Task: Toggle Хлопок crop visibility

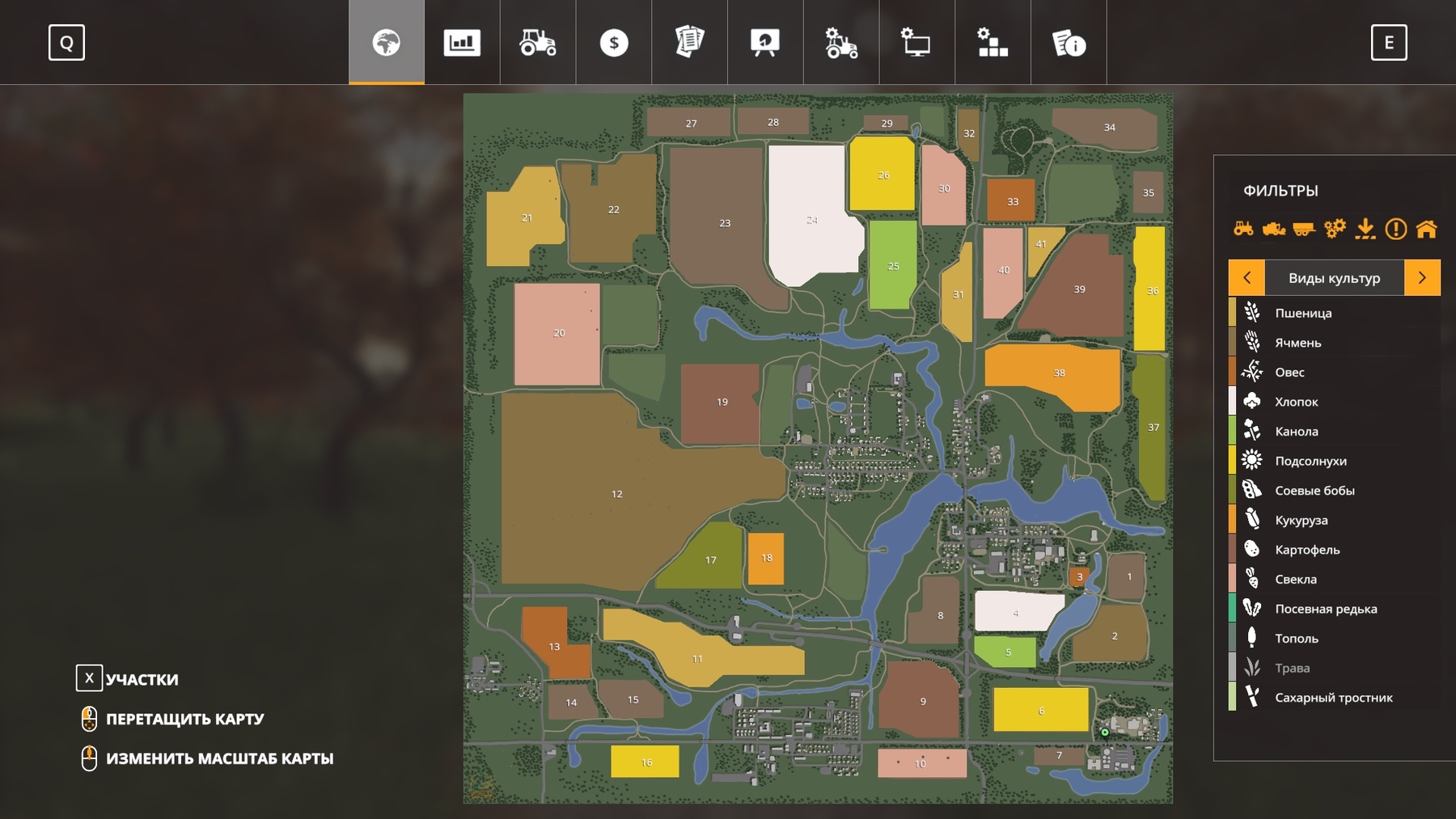Action: [x=1296, y=402]
